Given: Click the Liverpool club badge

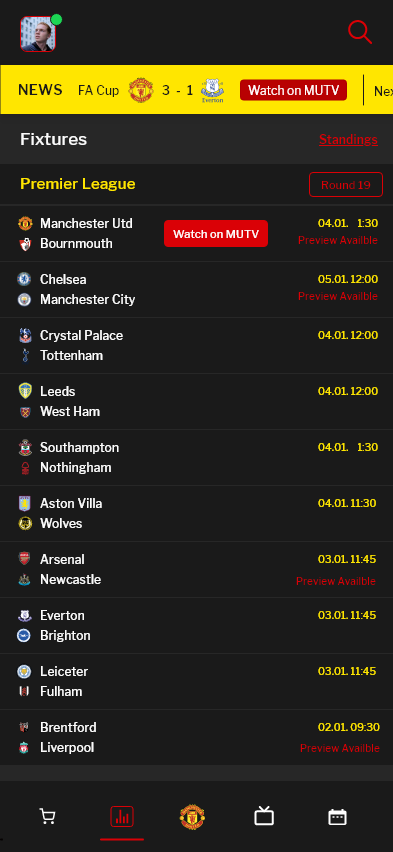Looking at the screenshot, I should pos(23,748).
